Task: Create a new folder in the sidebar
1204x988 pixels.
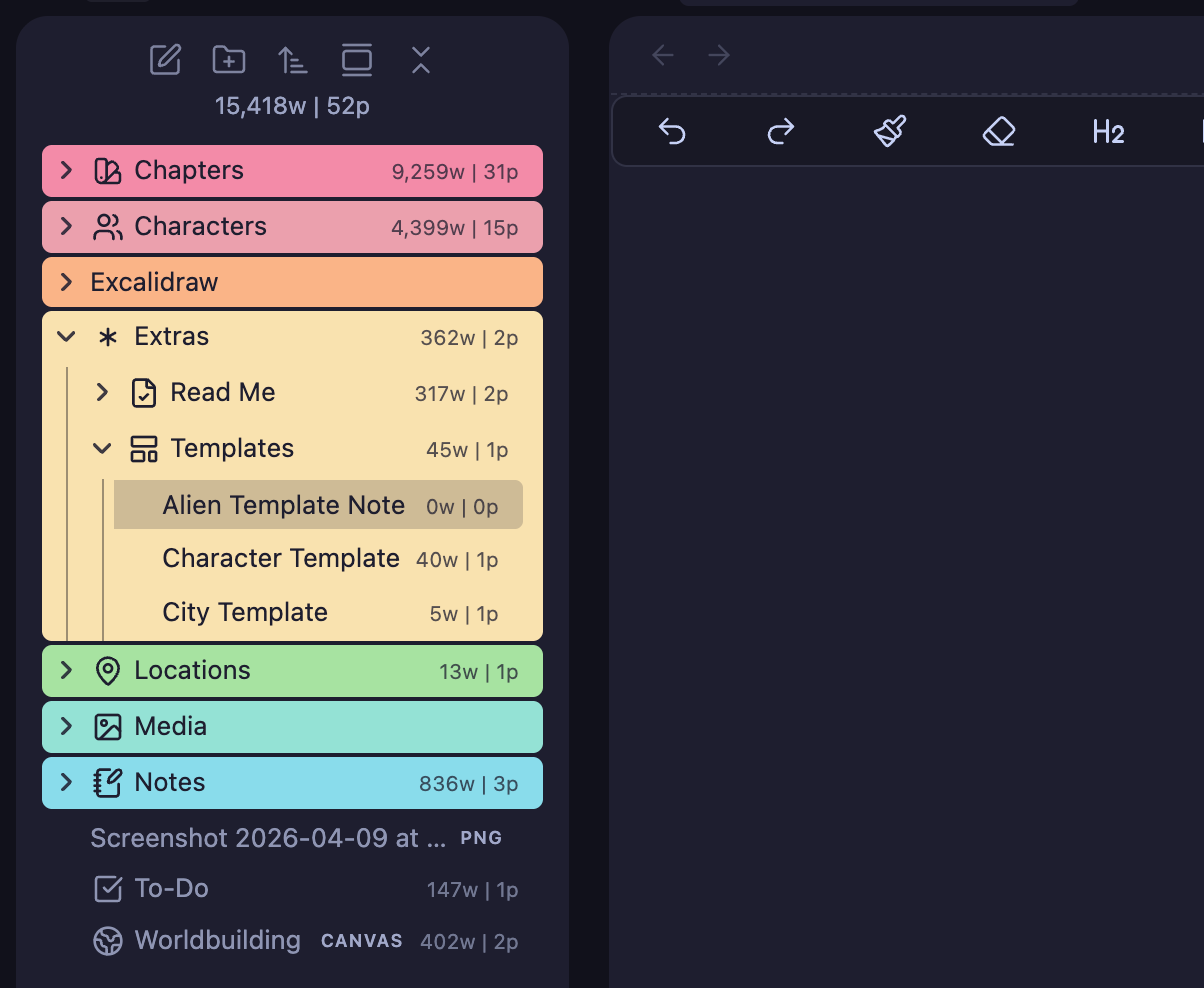Action: point(228,59)
